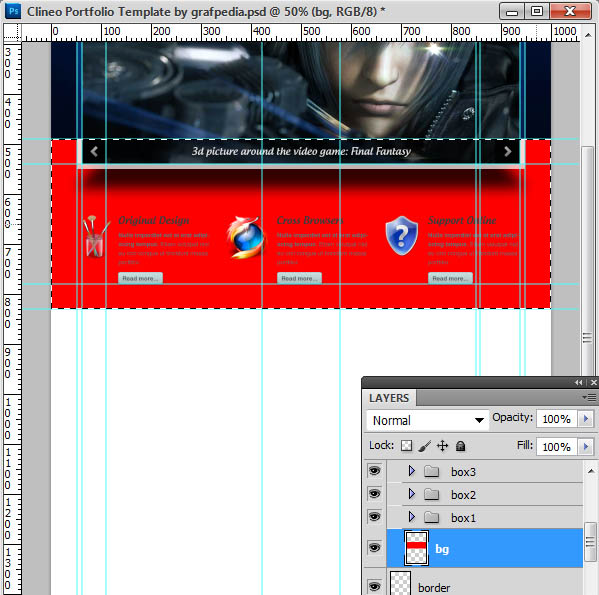Screen dimensions: 599x595
Task: Click the box3 folder icon
Action: [x=432, y=471]
